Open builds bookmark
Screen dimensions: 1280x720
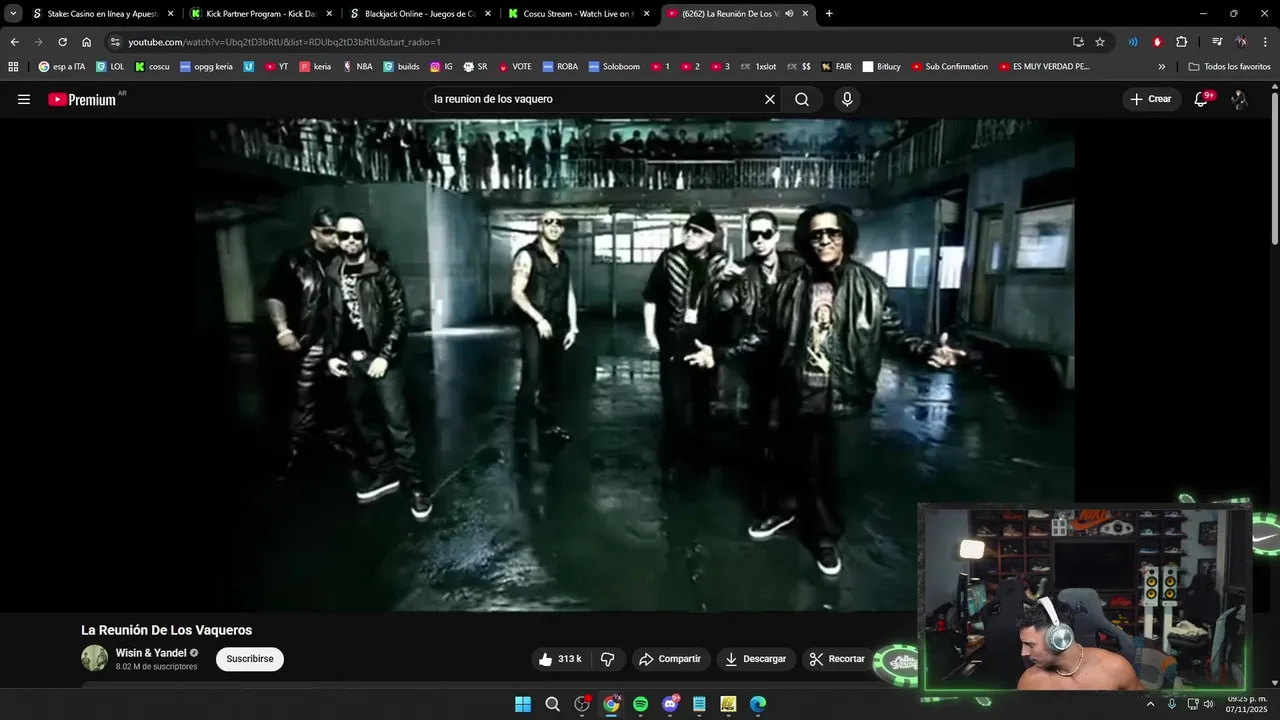pos(401,67)
